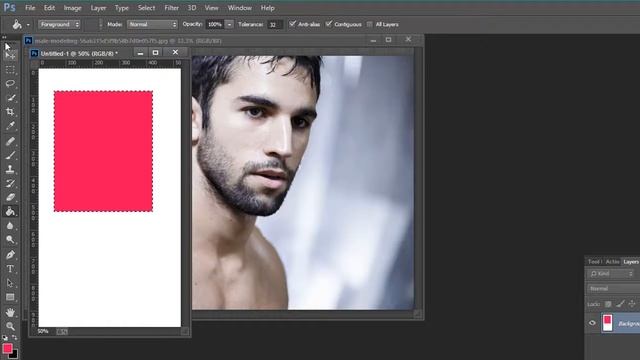Select the Hand tool
The height and width of the screenshot is (360, 640).
click(x=10, y=312)
